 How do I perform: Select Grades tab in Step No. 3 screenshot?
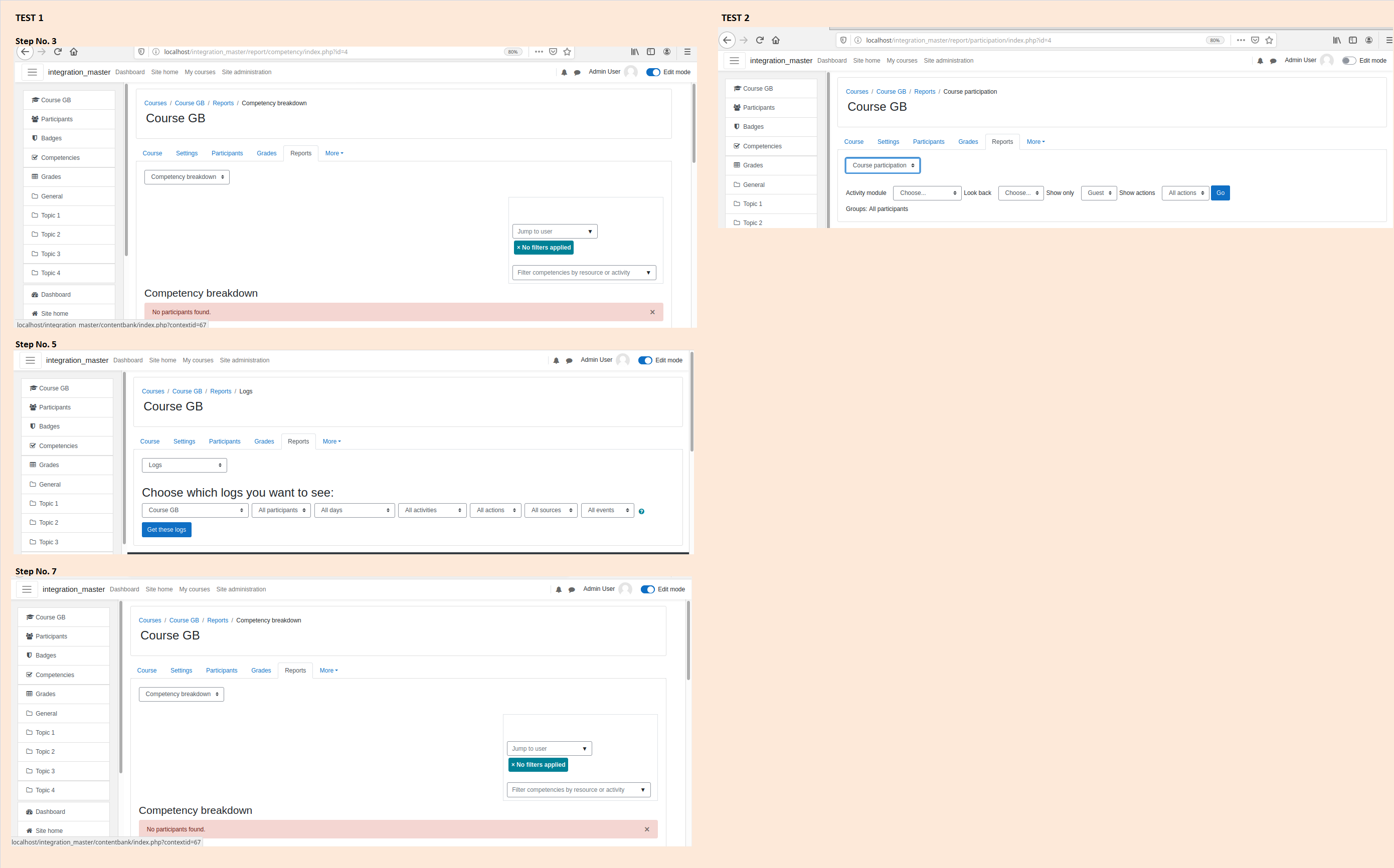(x=266, y=153)
